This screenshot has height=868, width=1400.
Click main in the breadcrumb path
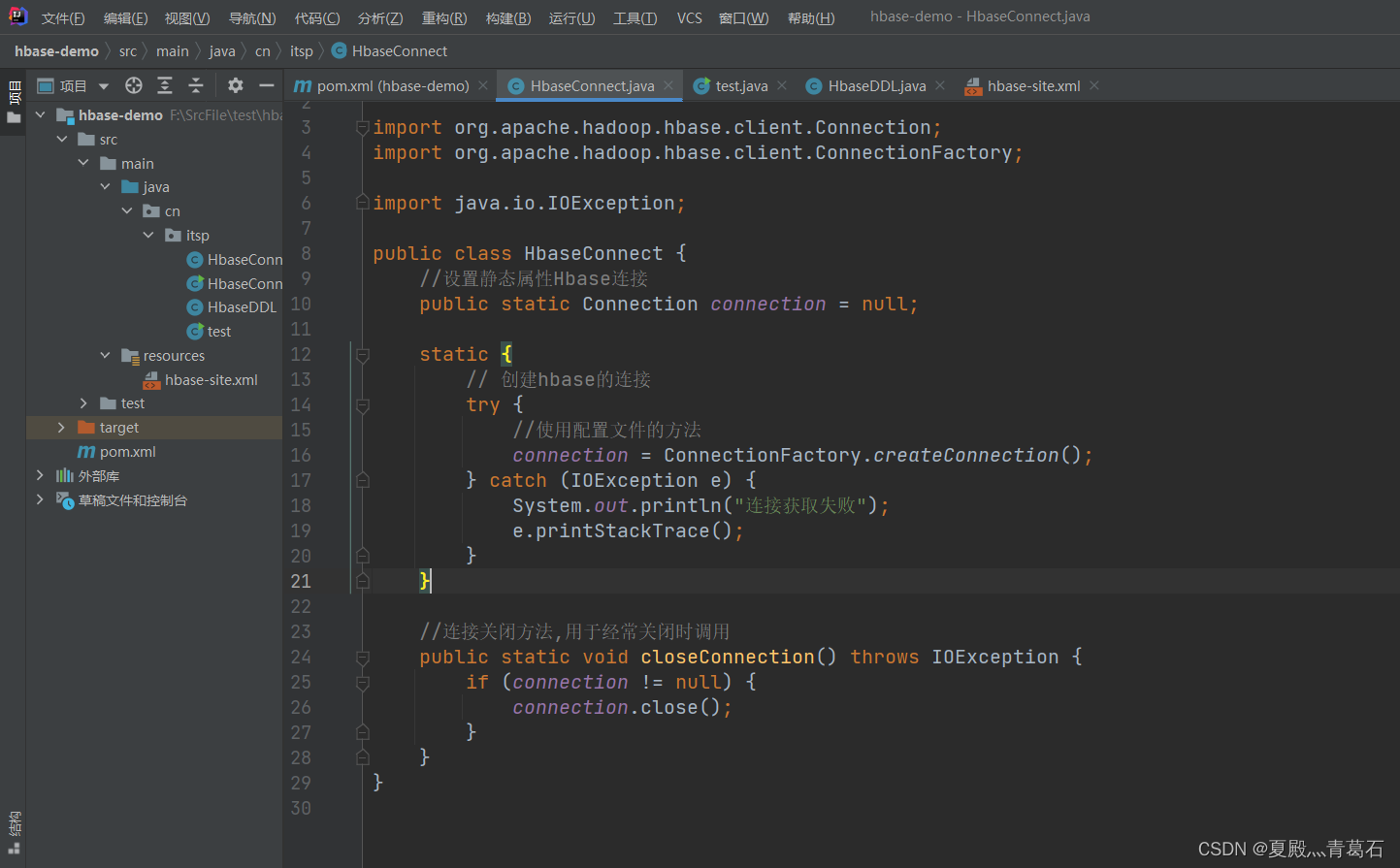coord(173,51)
